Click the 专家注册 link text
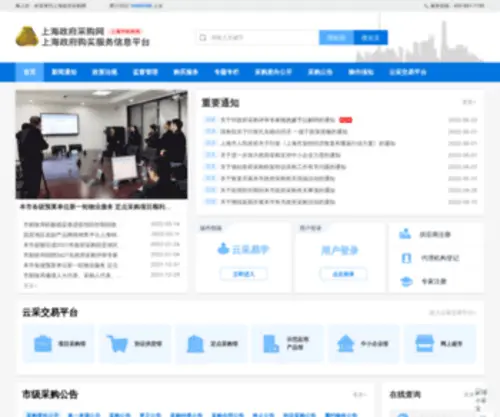Screen dimensions: 500x417 click(x=434, y=282)
